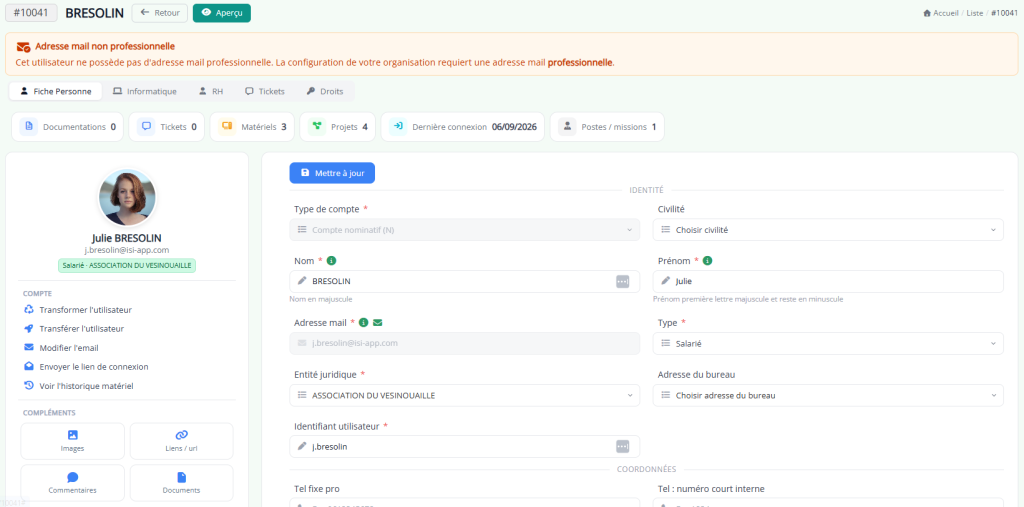Click the Envoyer le lien de connexion icon

29,367
